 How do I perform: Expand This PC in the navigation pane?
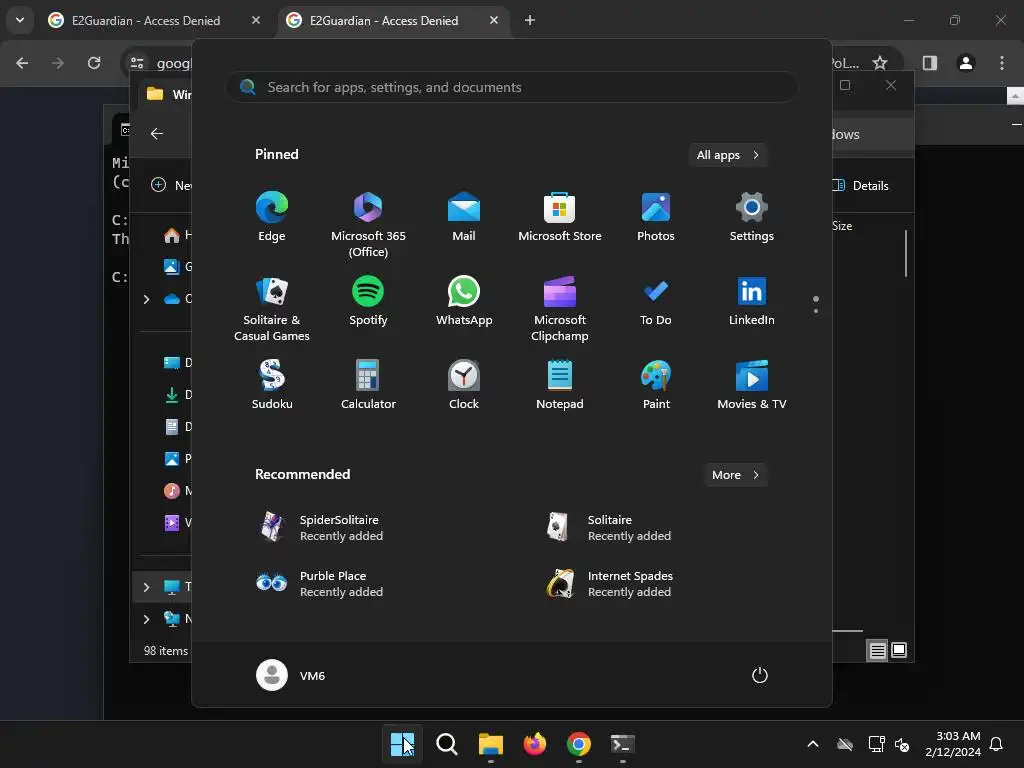146,587
